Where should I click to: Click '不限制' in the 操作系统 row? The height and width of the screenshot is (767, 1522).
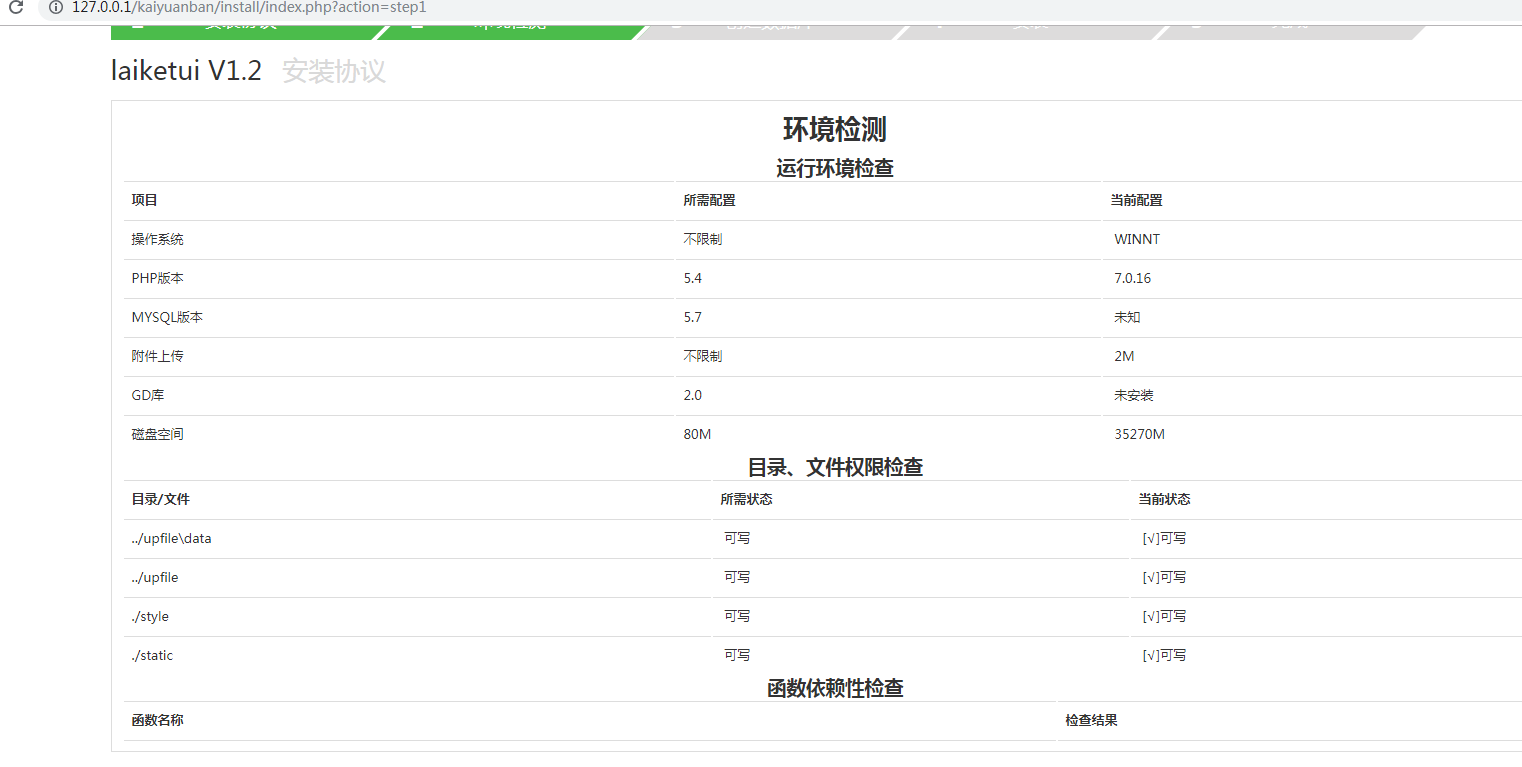703,239
